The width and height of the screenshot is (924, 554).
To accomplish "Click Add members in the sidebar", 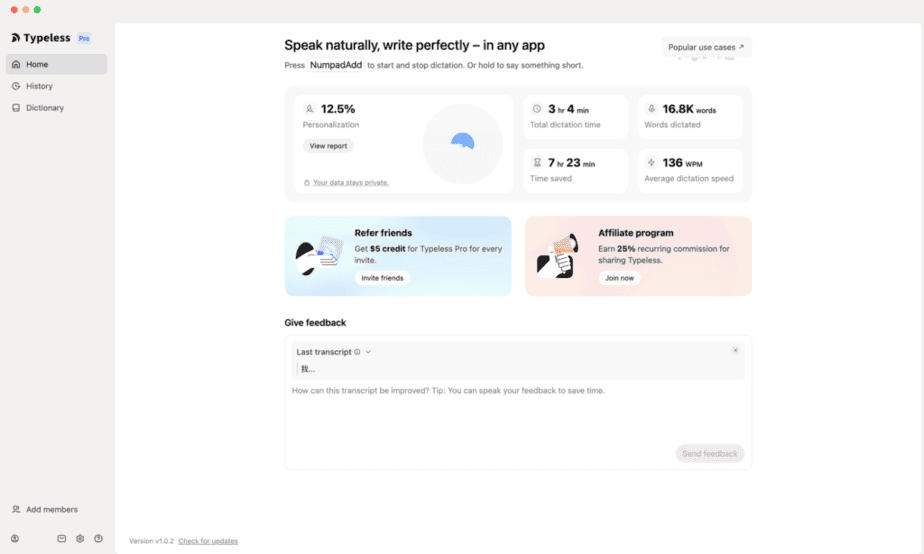I will tap(45, 509).
